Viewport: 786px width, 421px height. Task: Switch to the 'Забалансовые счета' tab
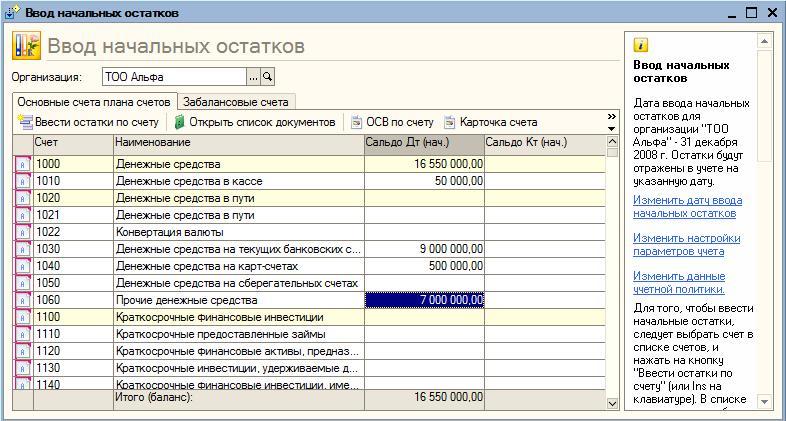pos(236,102)
